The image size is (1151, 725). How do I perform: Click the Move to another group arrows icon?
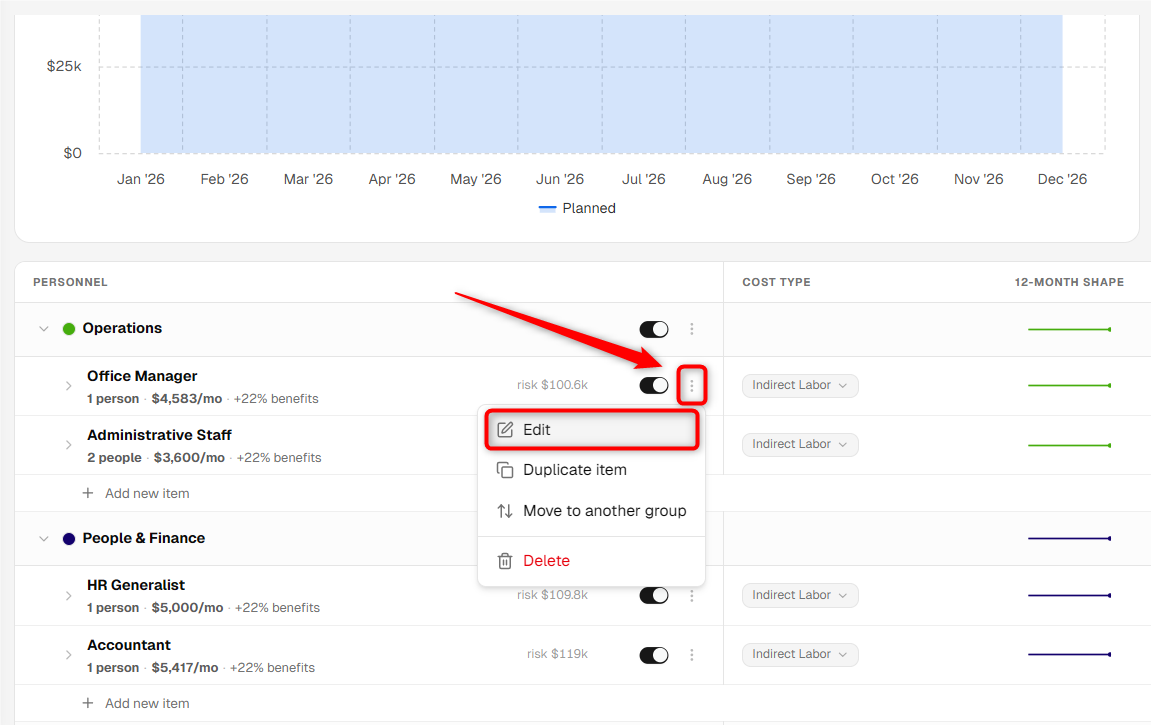point(505,511)
